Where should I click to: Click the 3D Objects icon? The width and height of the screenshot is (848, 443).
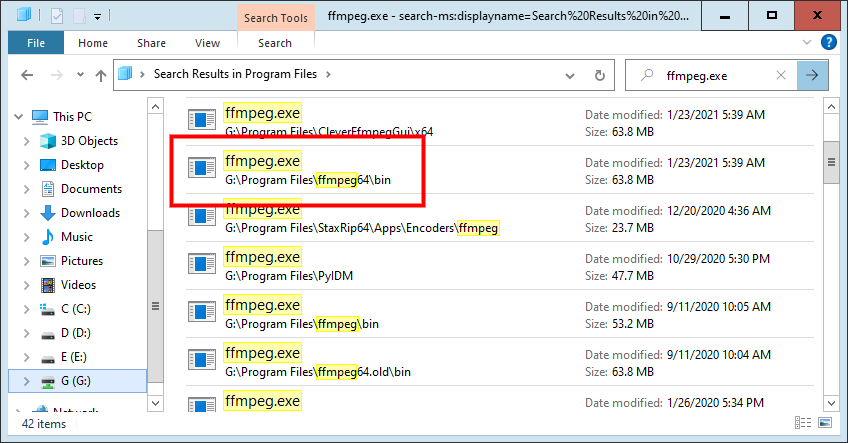click(47, 141)
